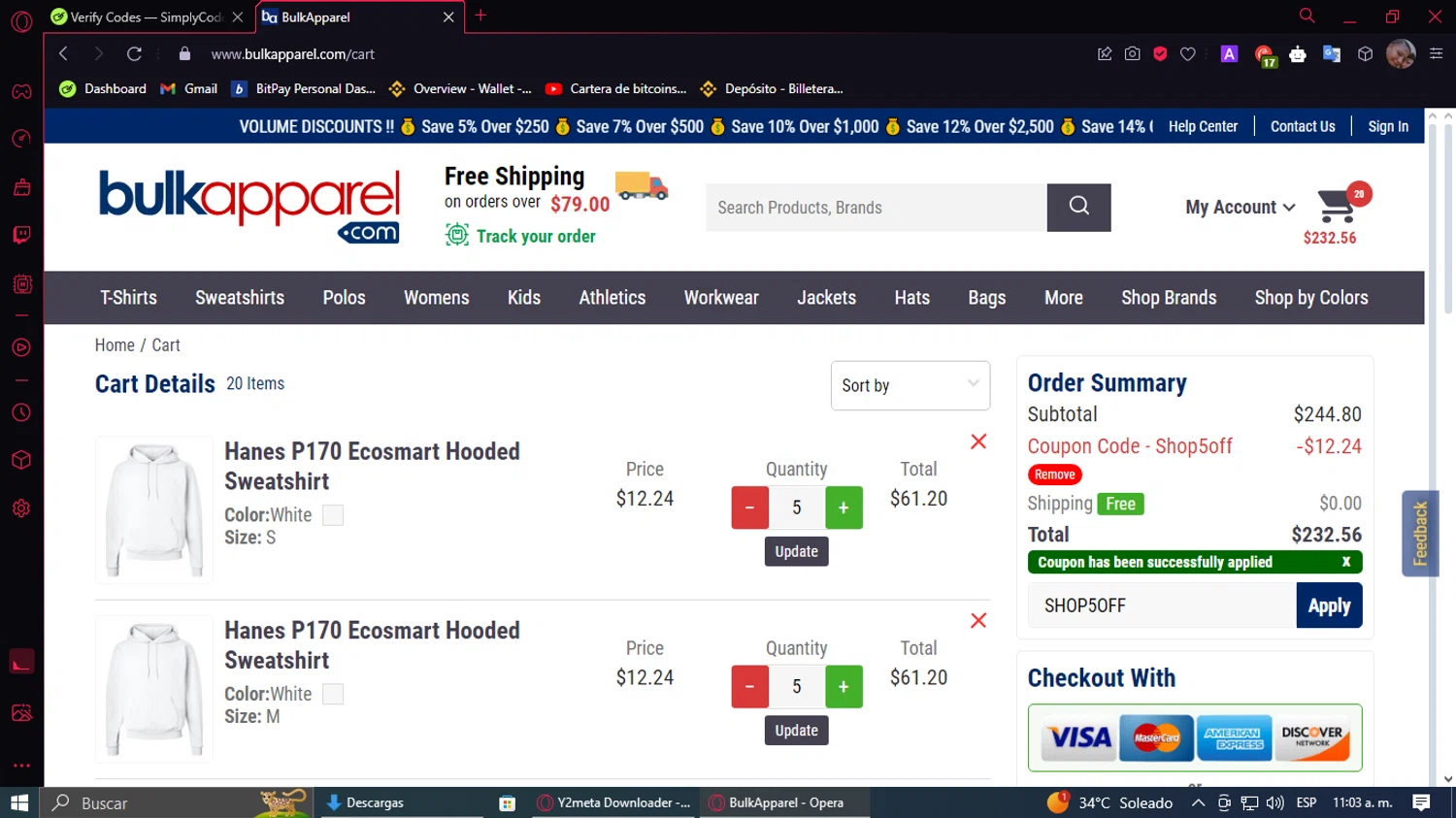Click Update for Size S sweatshirt

click(x=796, y=551)
